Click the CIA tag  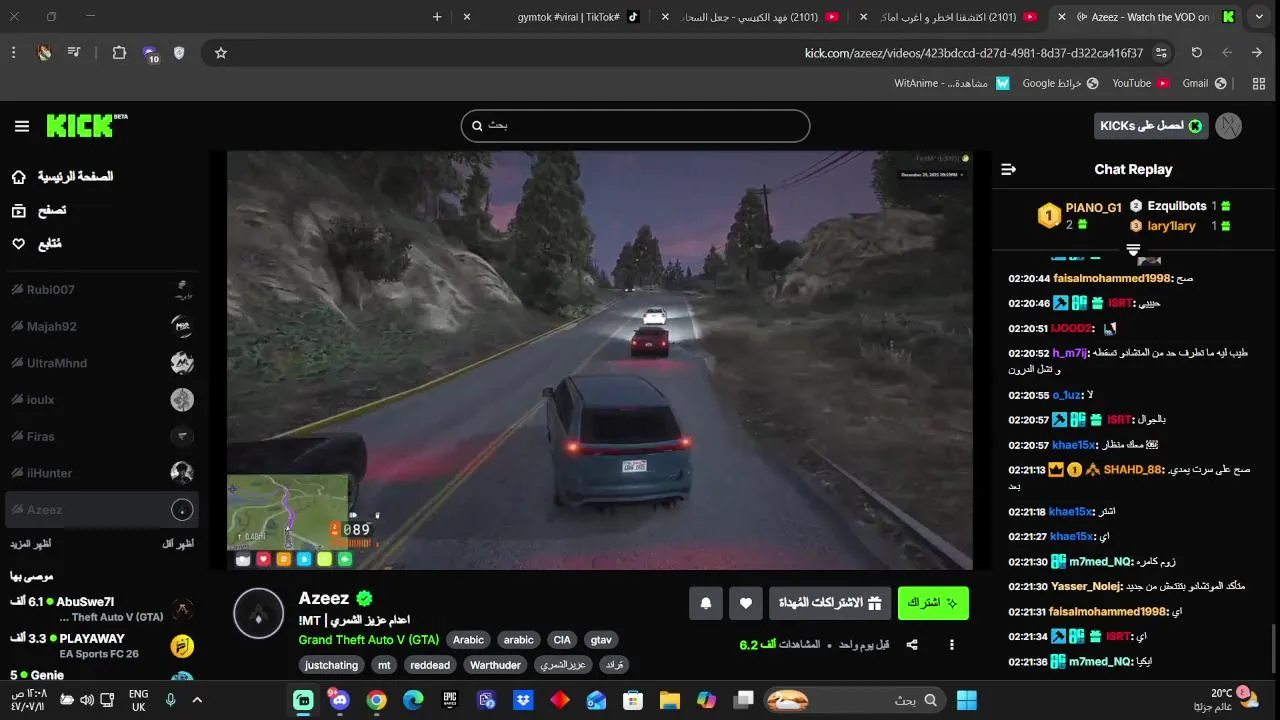562,640
